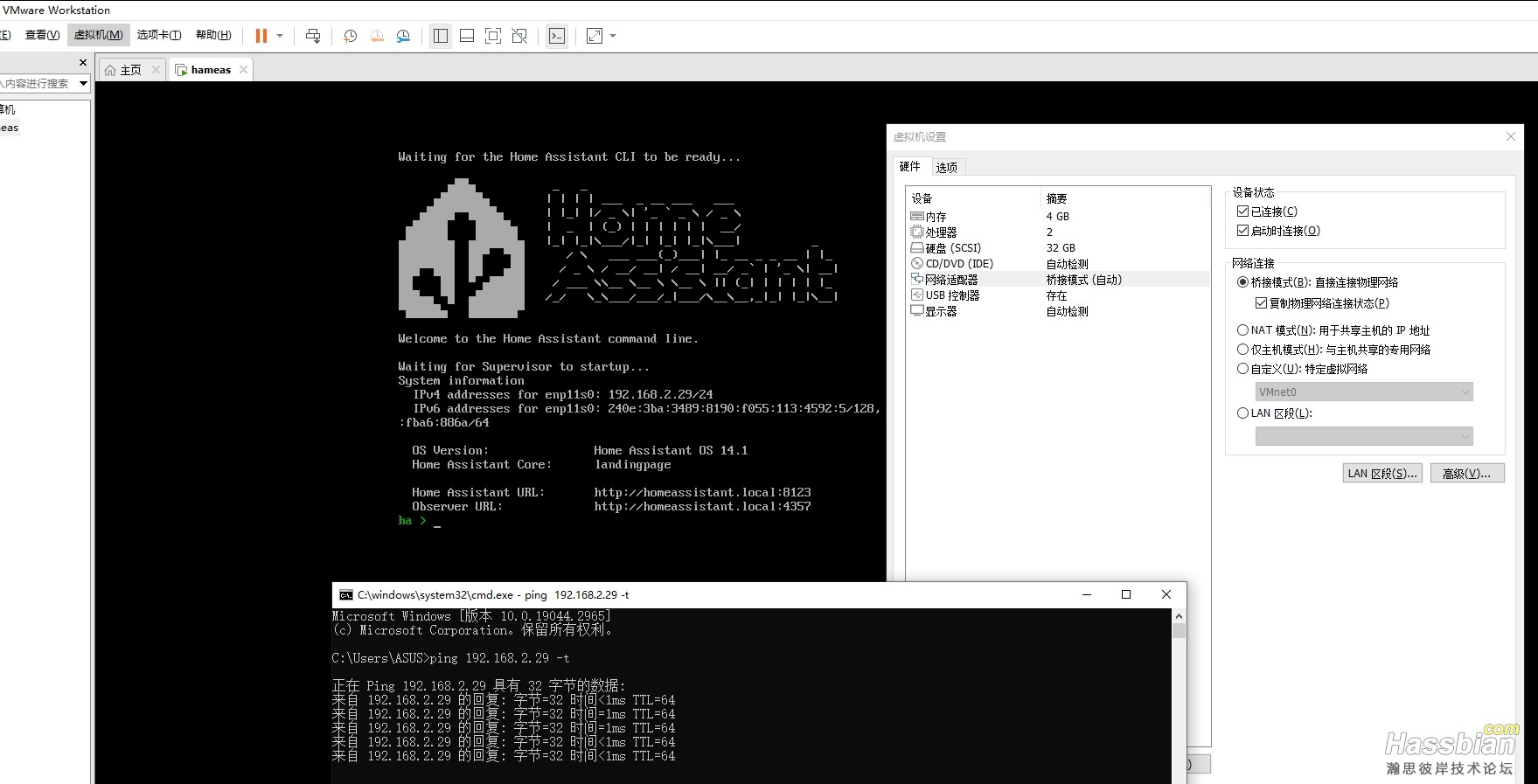The image size is (1538, 784).
Task: Select the USB 控制器 device row
Action: (x=1058, y=295)
